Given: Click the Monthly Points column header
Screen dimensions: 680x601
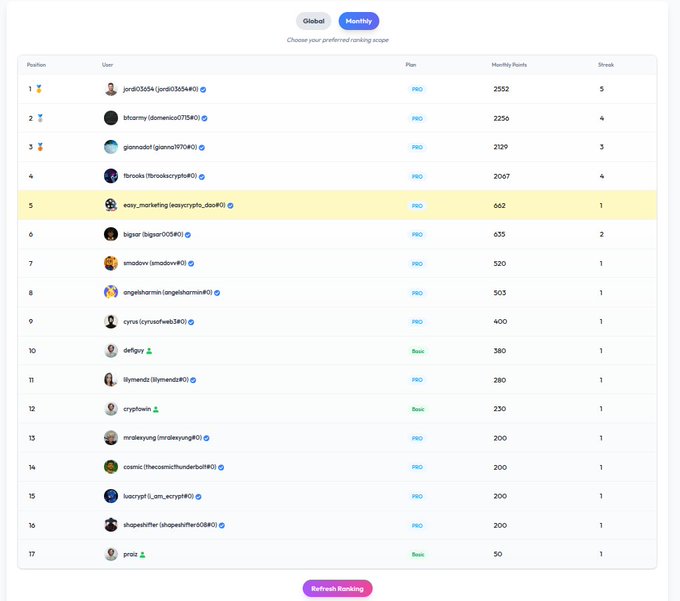Looking at the screenshot, I should pyautogui.click(x=509, y=65).
